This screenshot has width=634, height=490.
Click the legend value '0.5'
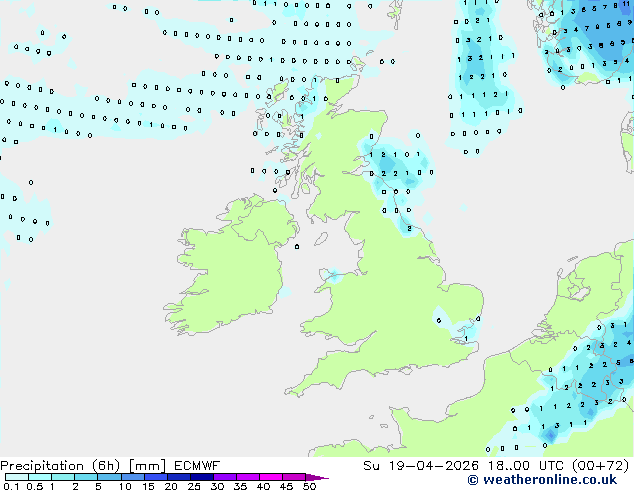coord(35,486)
